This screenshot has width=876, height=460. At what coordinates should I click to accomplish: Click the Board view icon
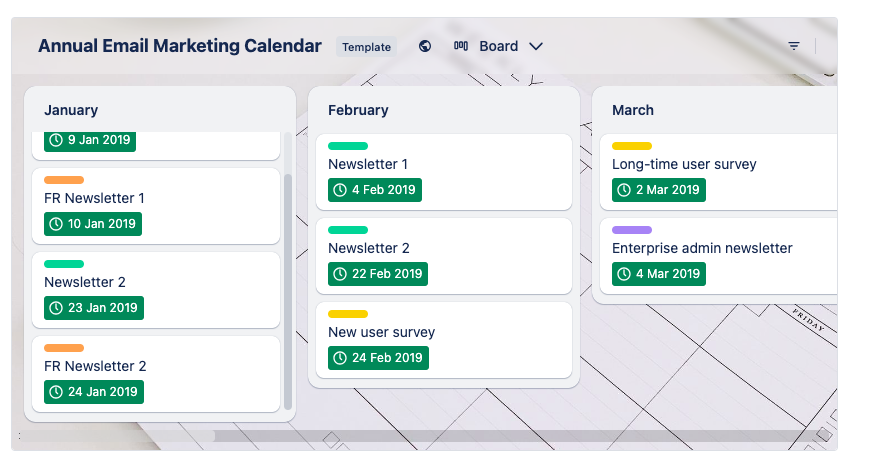[x=461, y=46]
